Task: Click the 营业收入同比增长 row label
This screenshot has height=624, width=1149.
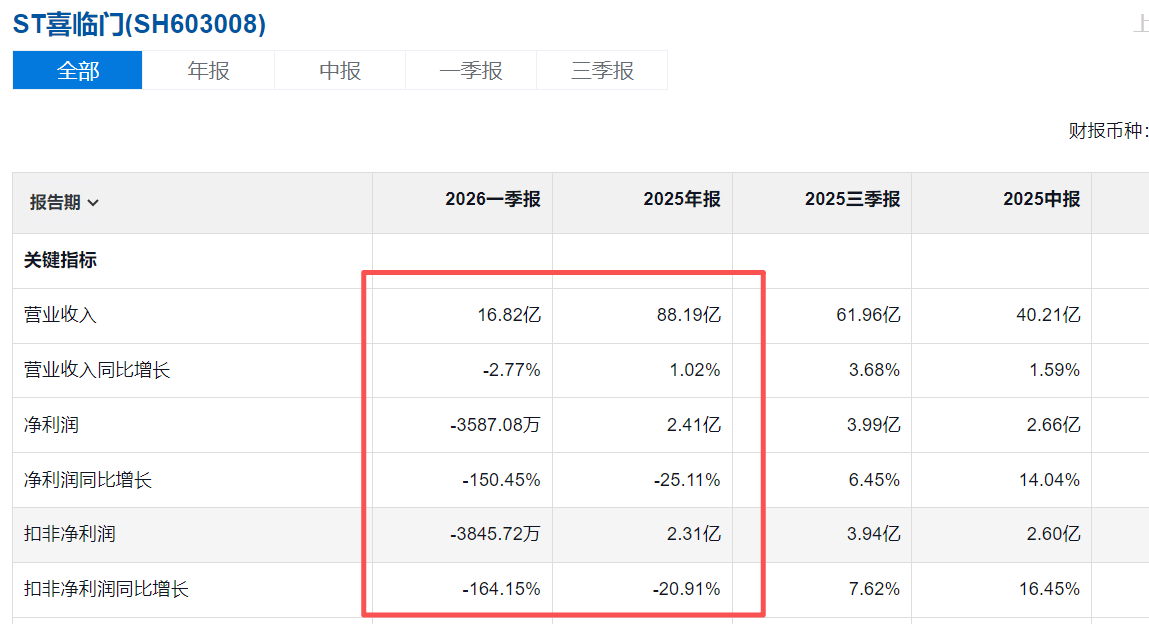Action: [97, 370]
